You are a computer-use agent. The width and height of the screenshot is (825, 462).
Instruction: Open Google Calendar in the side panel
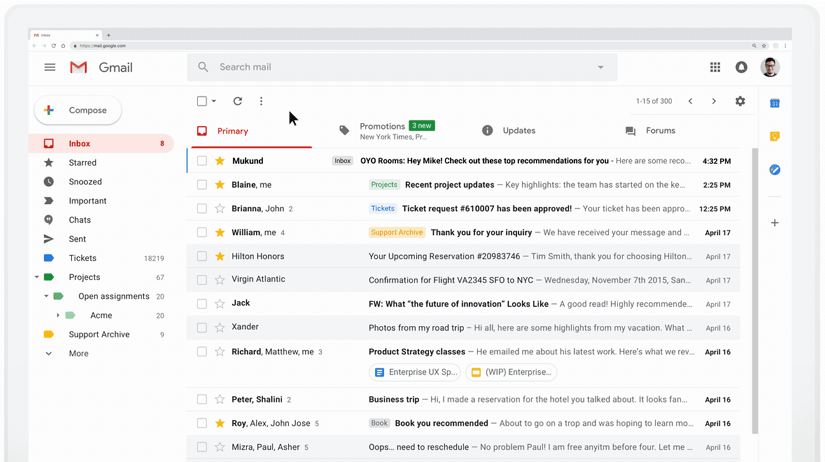pyautogui.click(x=774, y=103)
